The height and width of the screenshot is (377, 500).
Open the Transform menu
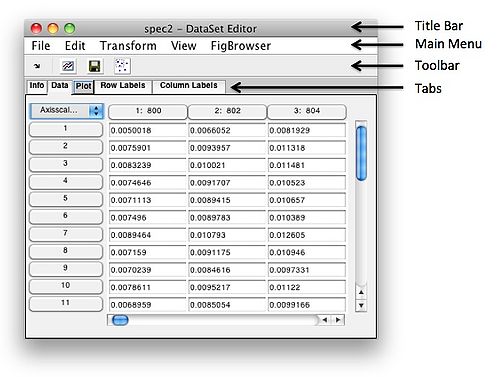click(128, 46)
